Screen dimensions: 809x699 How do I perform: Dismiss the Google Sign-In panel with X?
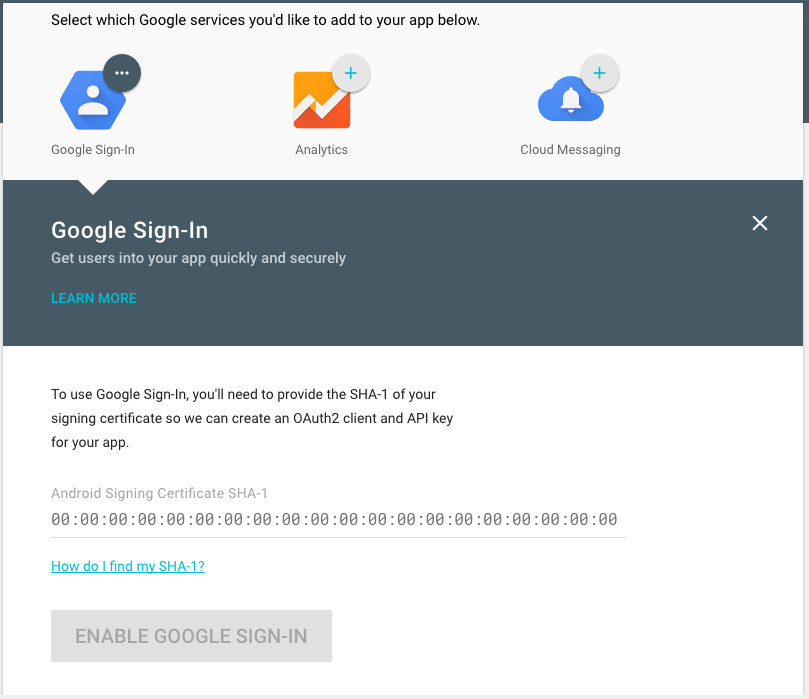point(759,223)
